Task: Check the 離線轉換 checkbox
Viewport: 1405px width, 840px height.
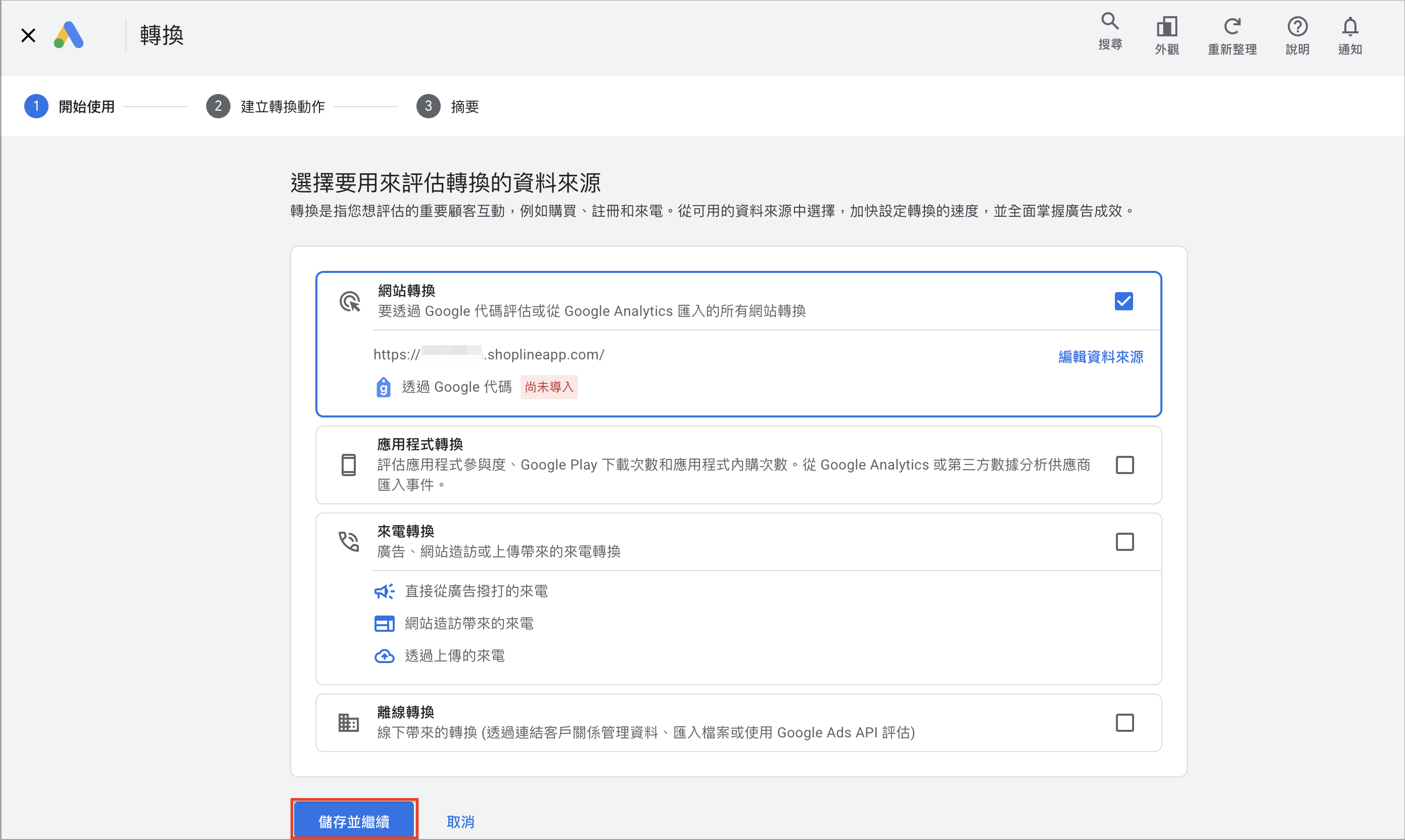Action: [1125, 723]
